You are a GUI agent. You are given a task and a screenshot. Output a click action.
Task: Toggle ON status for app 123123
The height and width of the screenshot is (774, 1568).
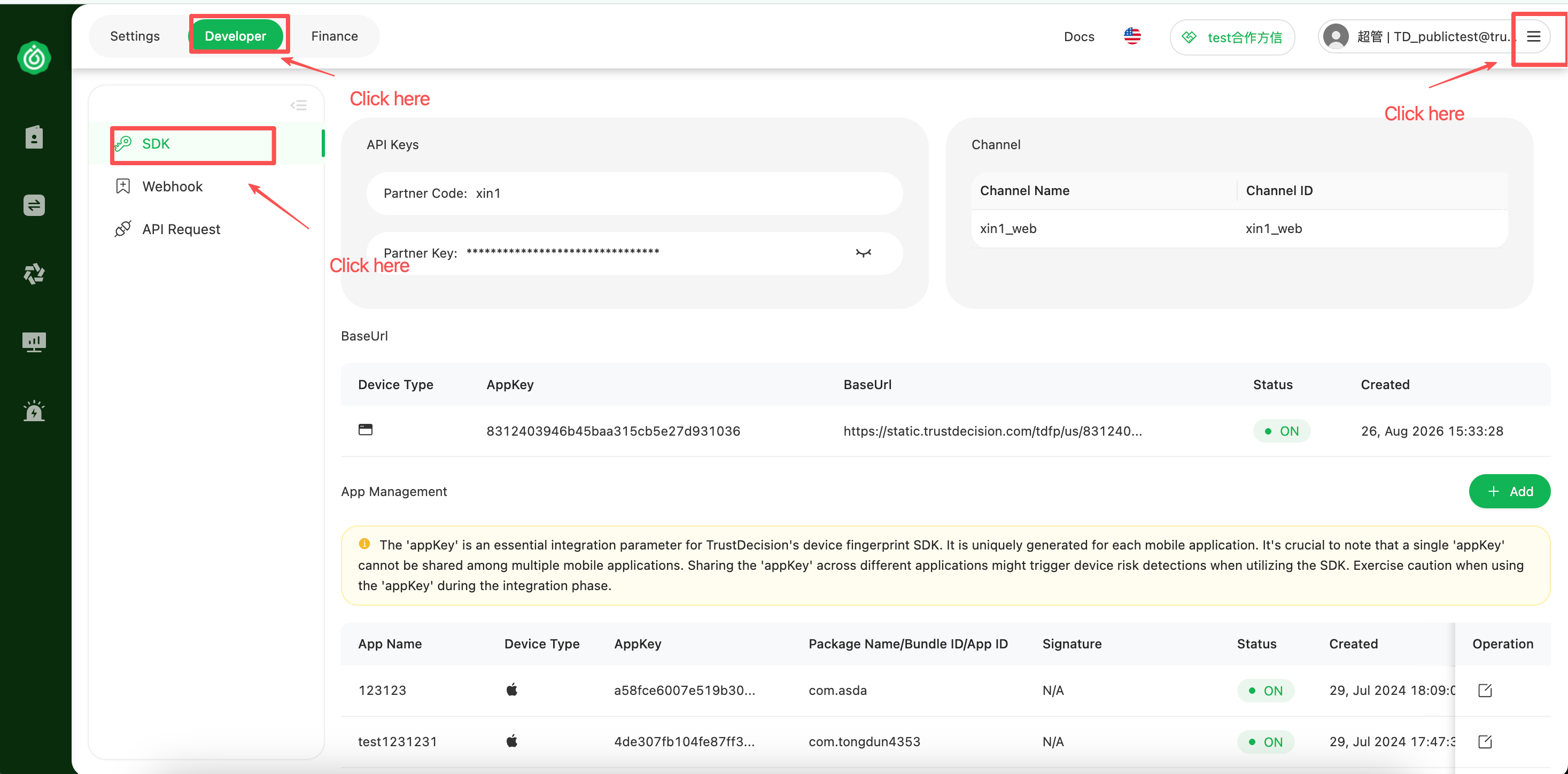[1266, 690]
